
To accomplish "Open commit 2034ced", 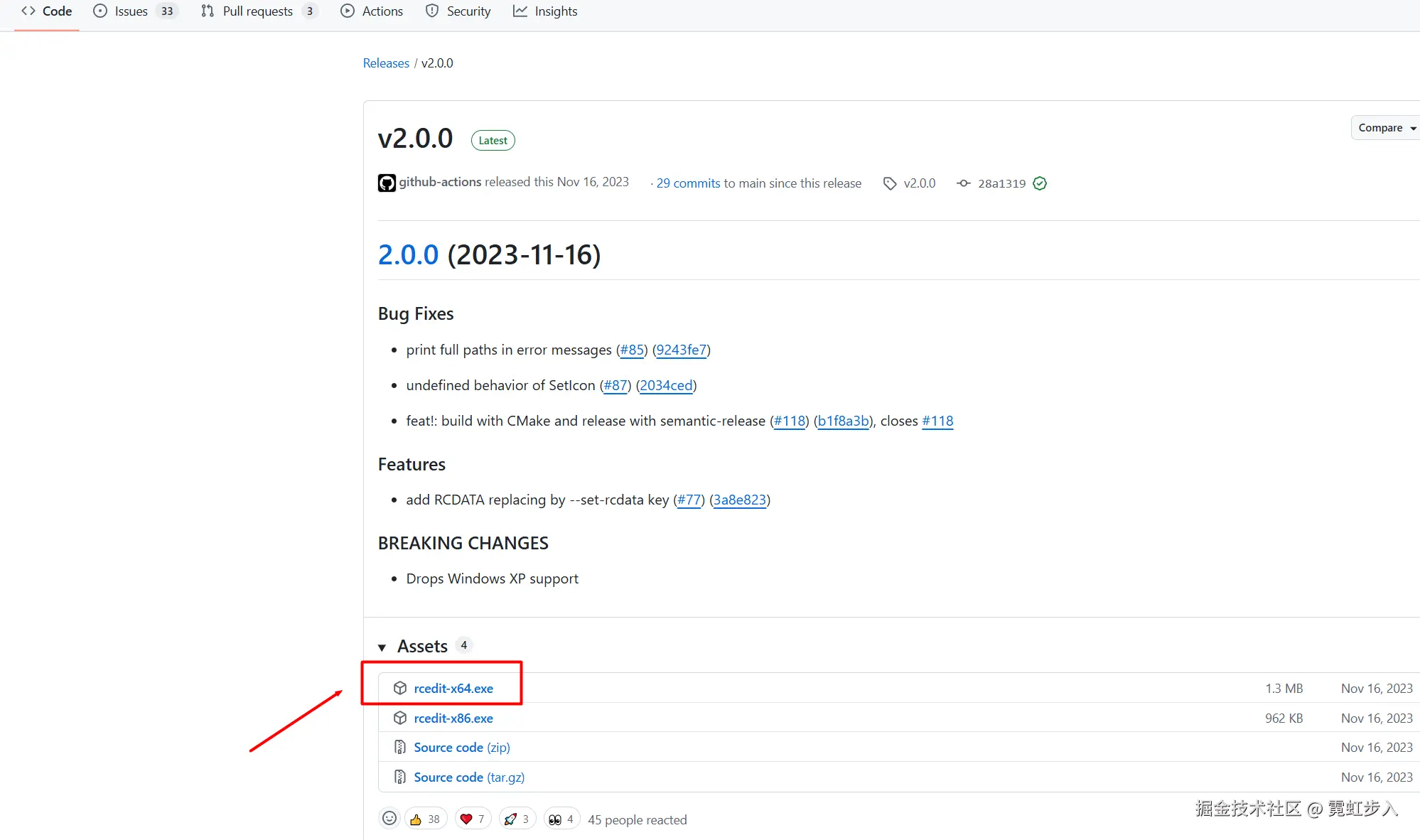I will pyautogui.click(x=666, y=385).
